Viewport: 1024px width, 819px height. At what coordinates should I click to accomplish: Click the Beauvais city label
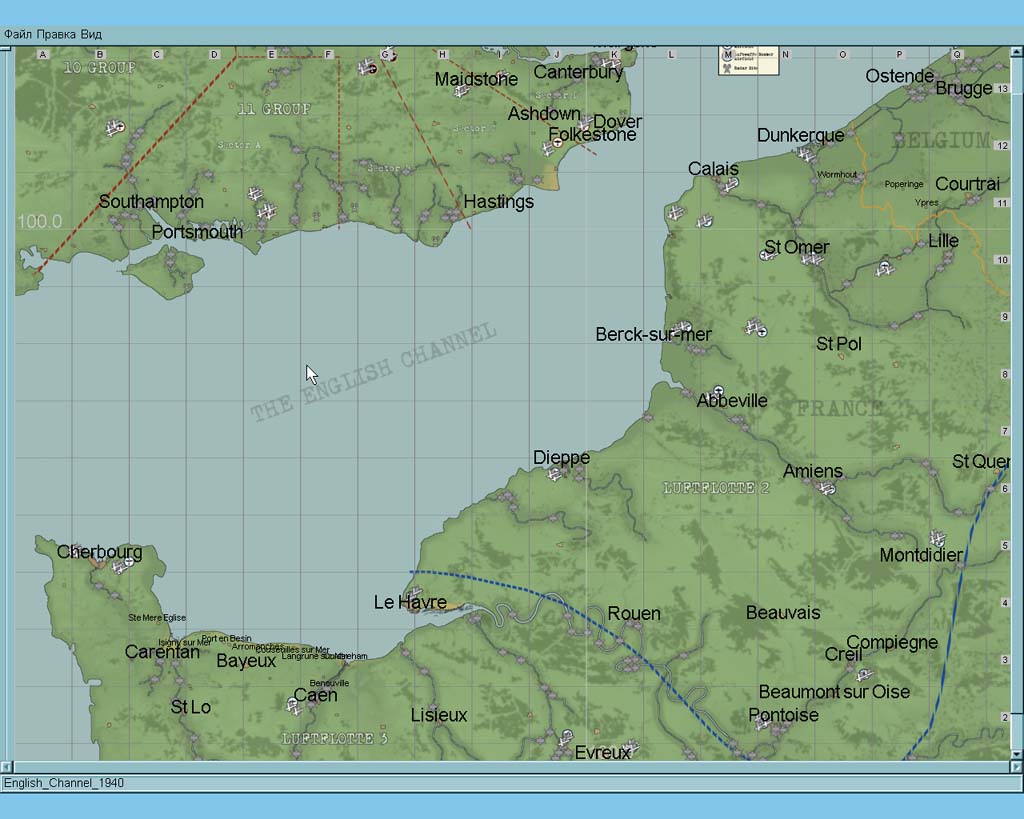pos(783,613)
